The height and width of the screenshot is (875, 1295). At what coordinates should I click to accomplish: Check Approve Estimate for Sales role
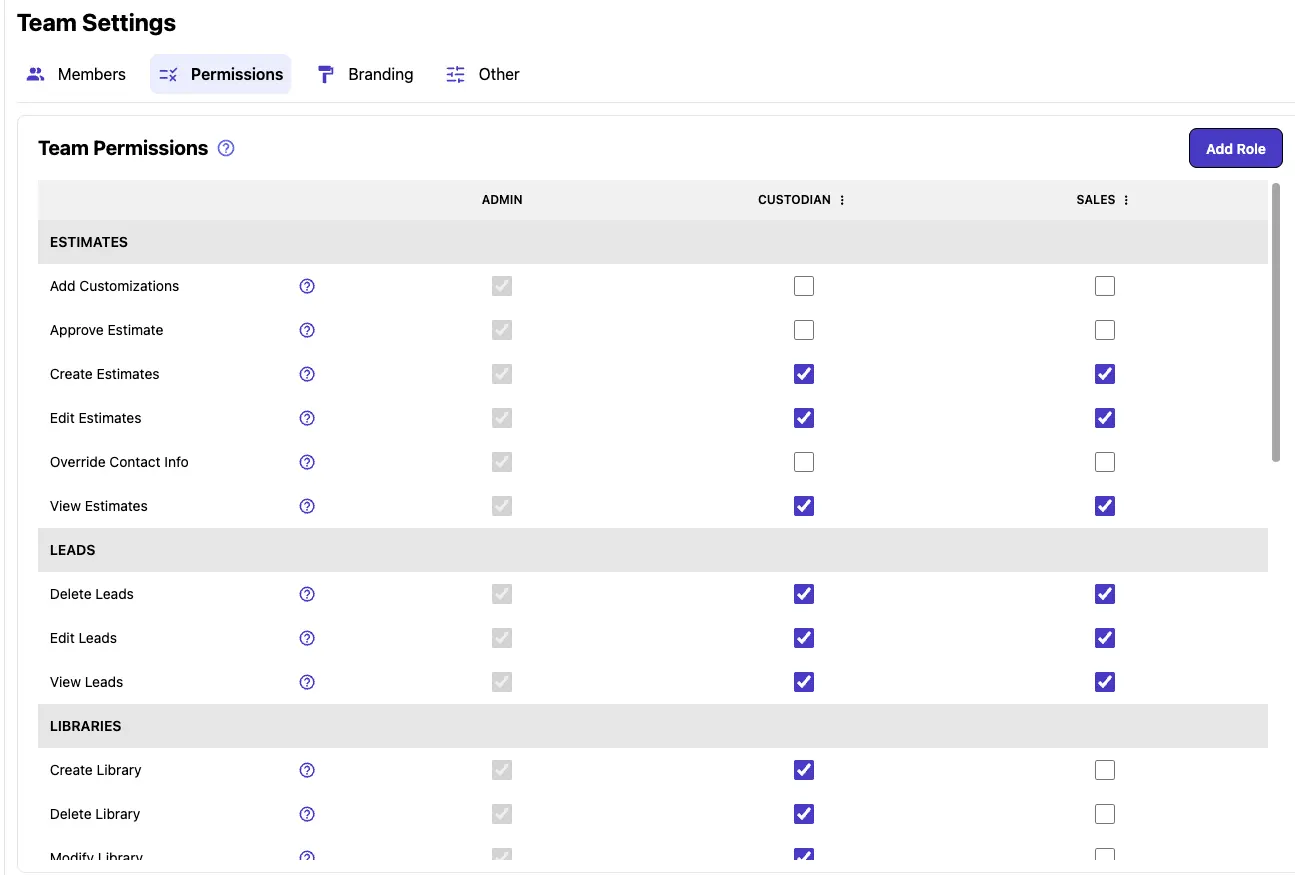click(1104, 330)
